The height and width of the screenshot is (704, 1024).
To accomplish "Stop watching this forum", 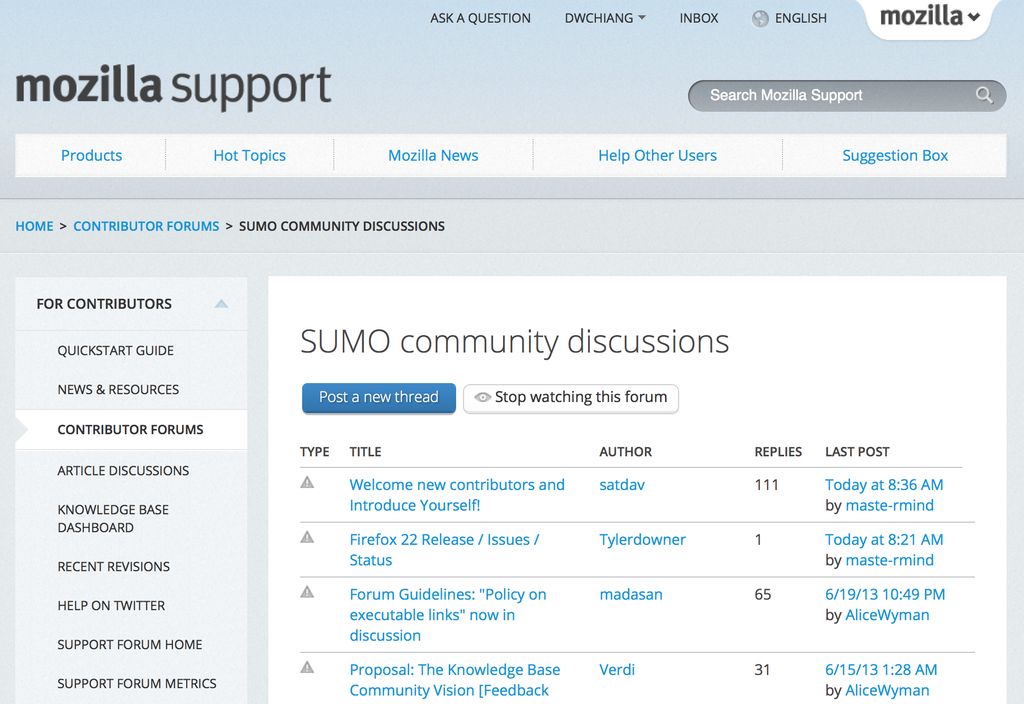I will (x=571, y=398).
